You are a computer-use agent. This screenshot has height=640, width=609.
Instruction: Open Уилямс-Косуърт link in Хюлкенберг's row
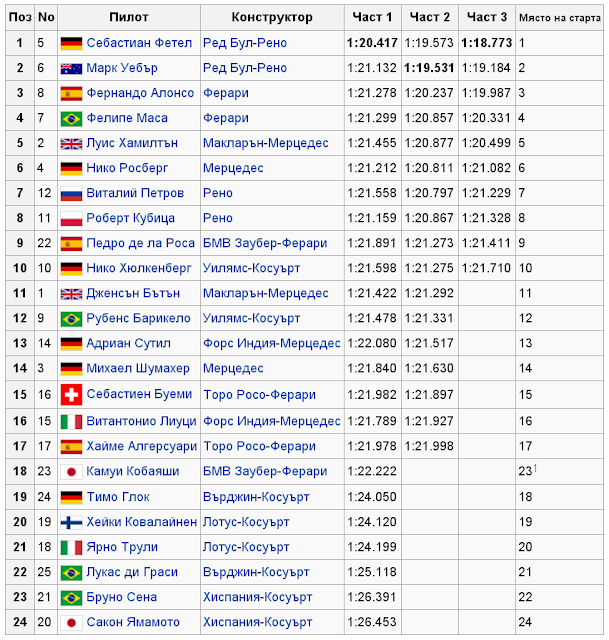251,268
